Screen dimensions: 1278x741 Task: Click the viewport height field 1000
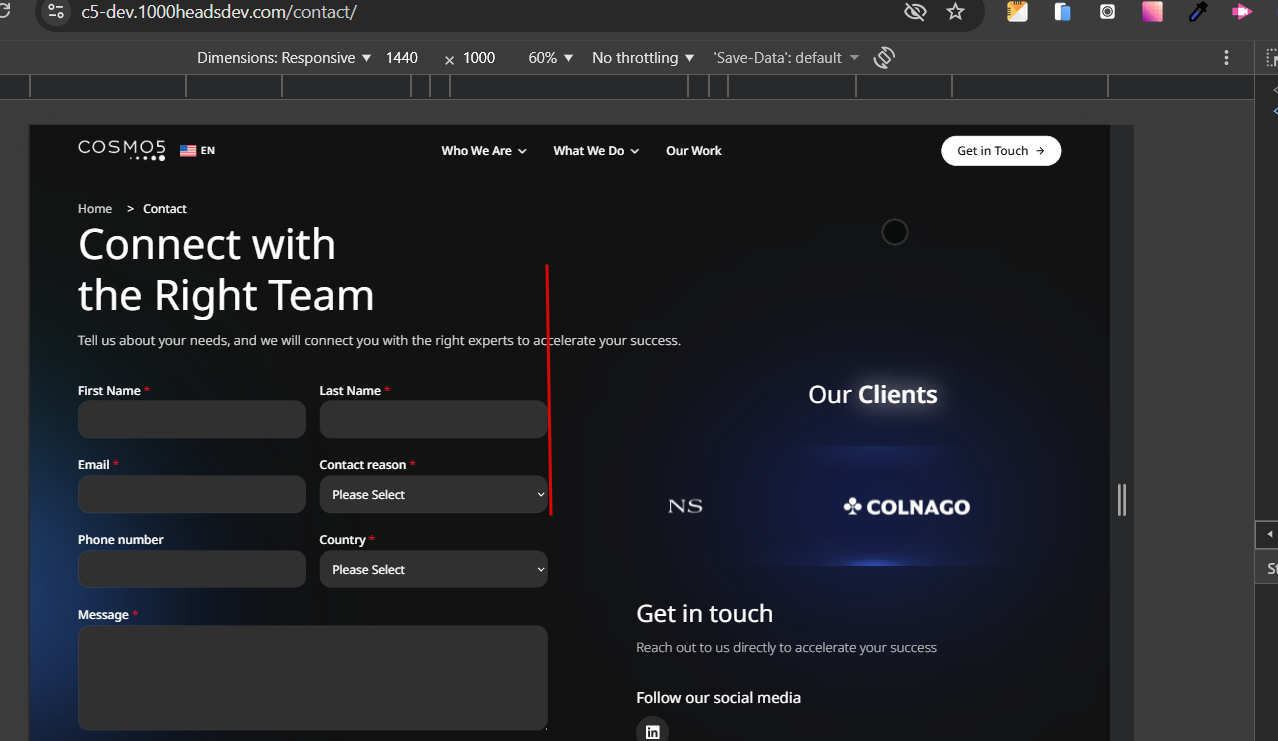479,58
